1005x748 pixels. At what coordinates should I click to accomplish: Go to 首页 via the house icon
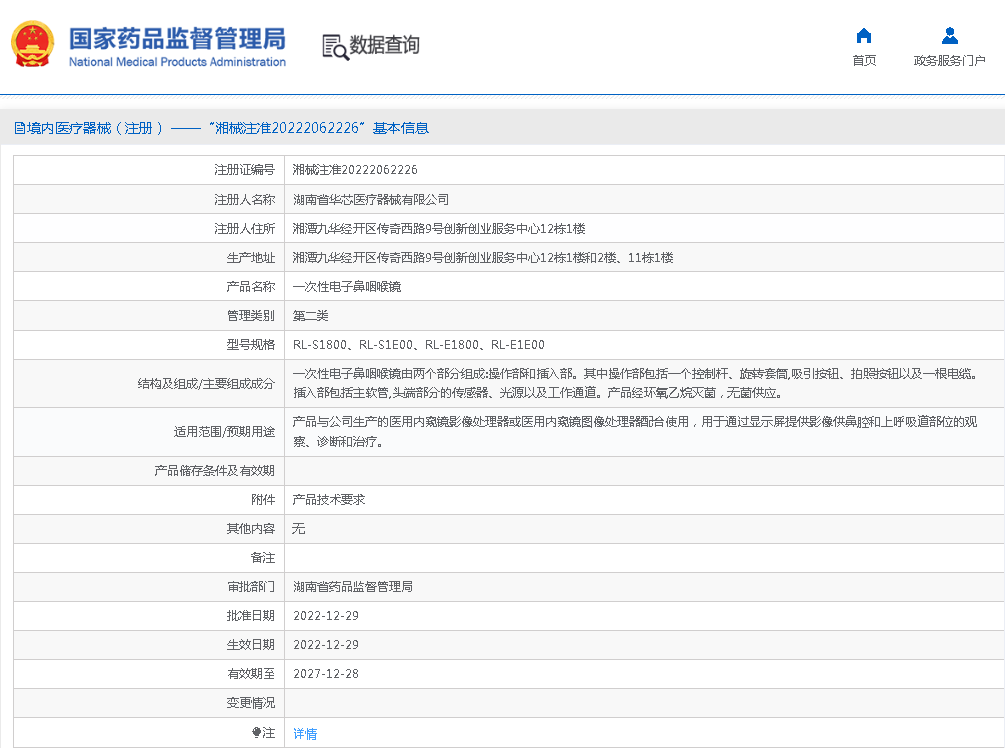click(864, 37)
